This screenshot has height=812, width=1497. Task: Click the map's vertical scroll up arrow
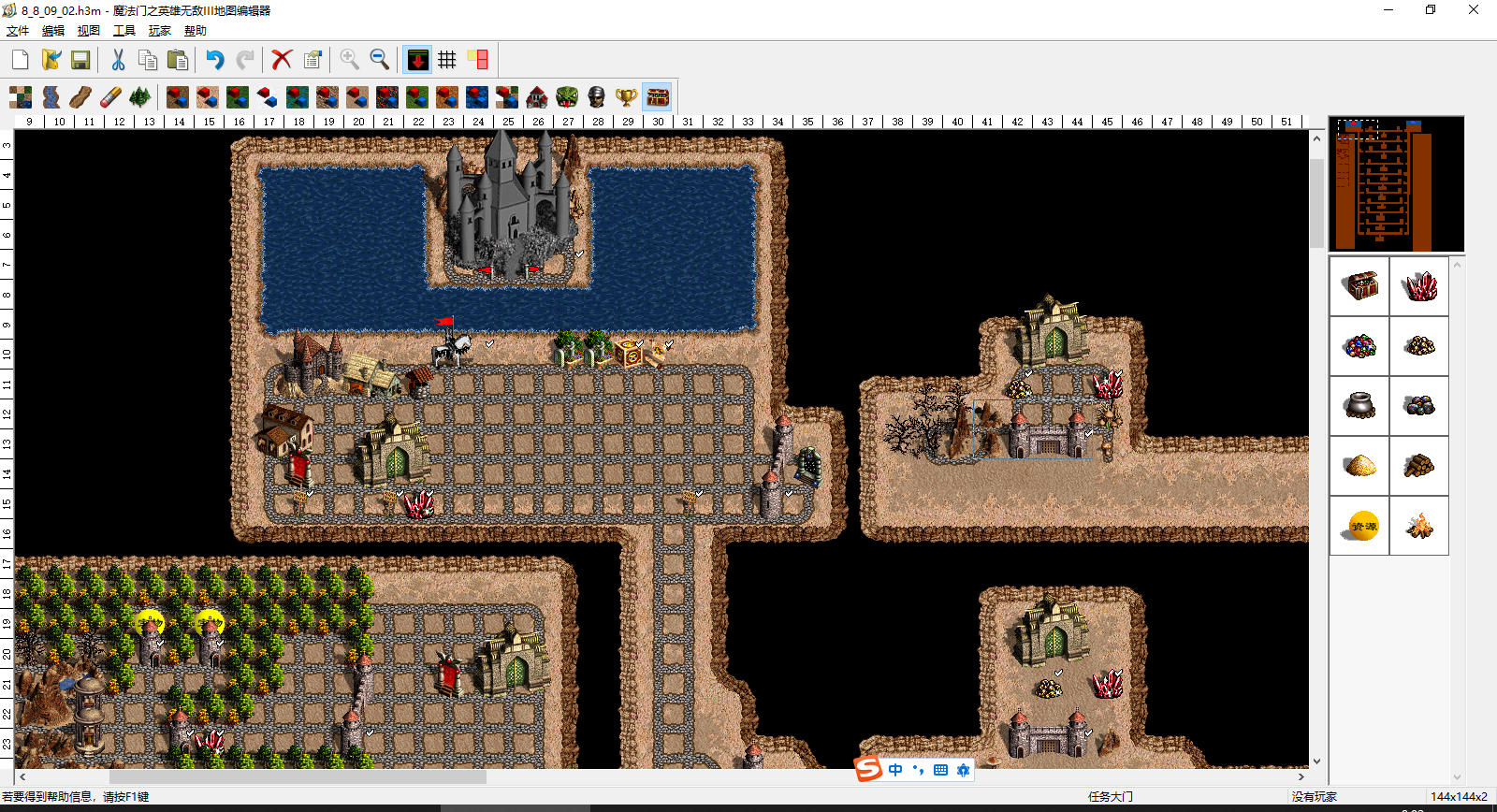coord(1316,138)
